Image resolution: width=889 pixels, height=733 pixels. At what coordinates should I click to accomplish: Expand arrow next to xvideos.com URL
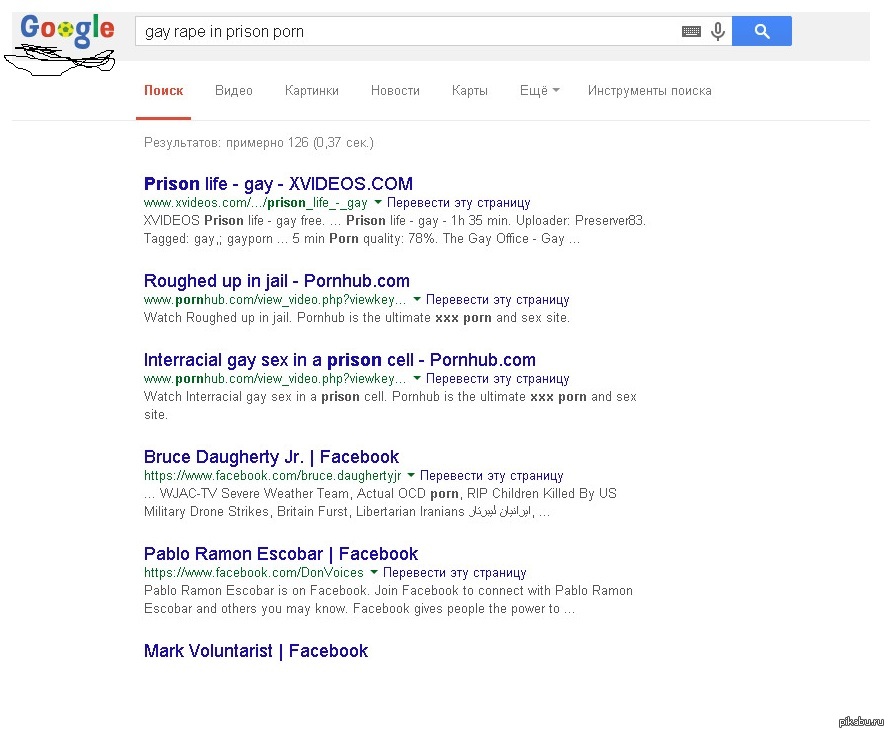pyautogui.click(x=378, y=202)
